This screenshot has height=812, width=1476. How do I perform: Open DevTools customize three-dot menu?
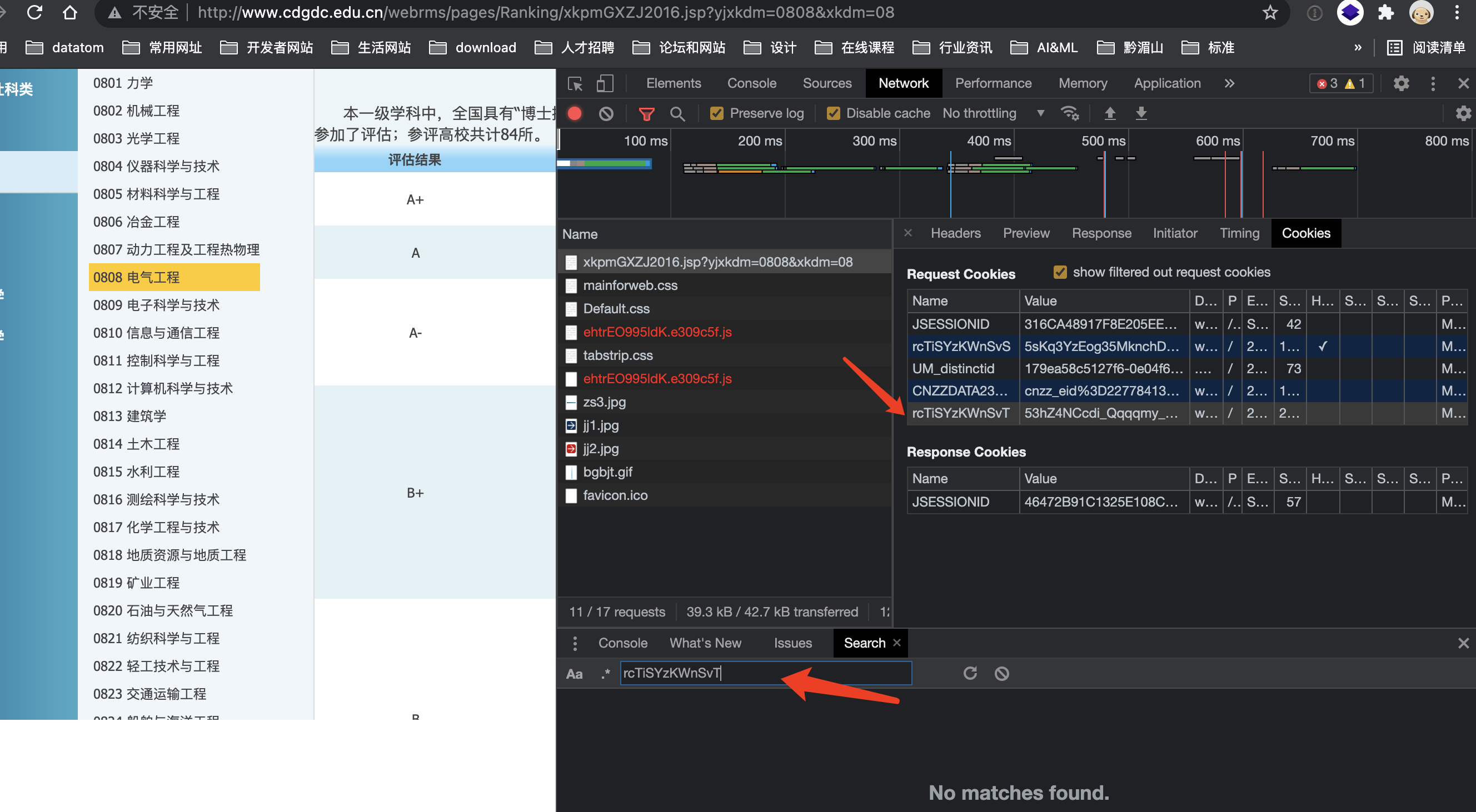click(x=1433, y=84)
